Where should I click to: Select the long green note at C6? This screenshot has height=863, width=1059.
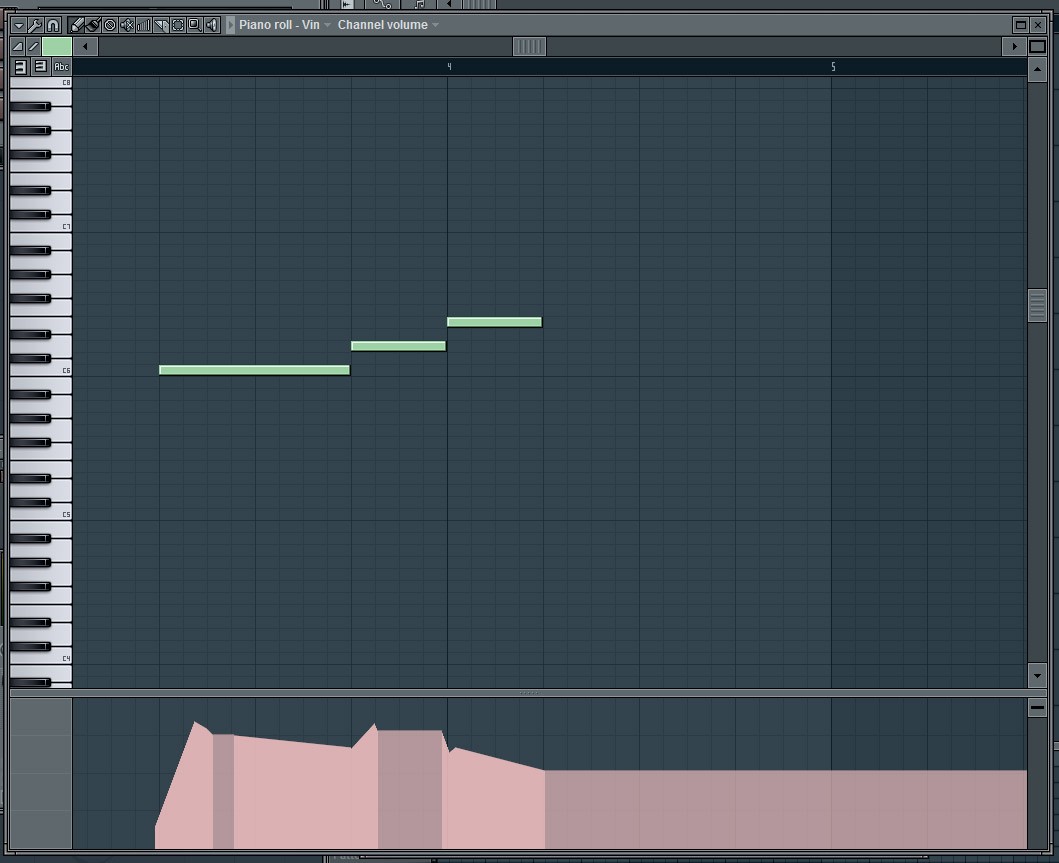point(255,370)
